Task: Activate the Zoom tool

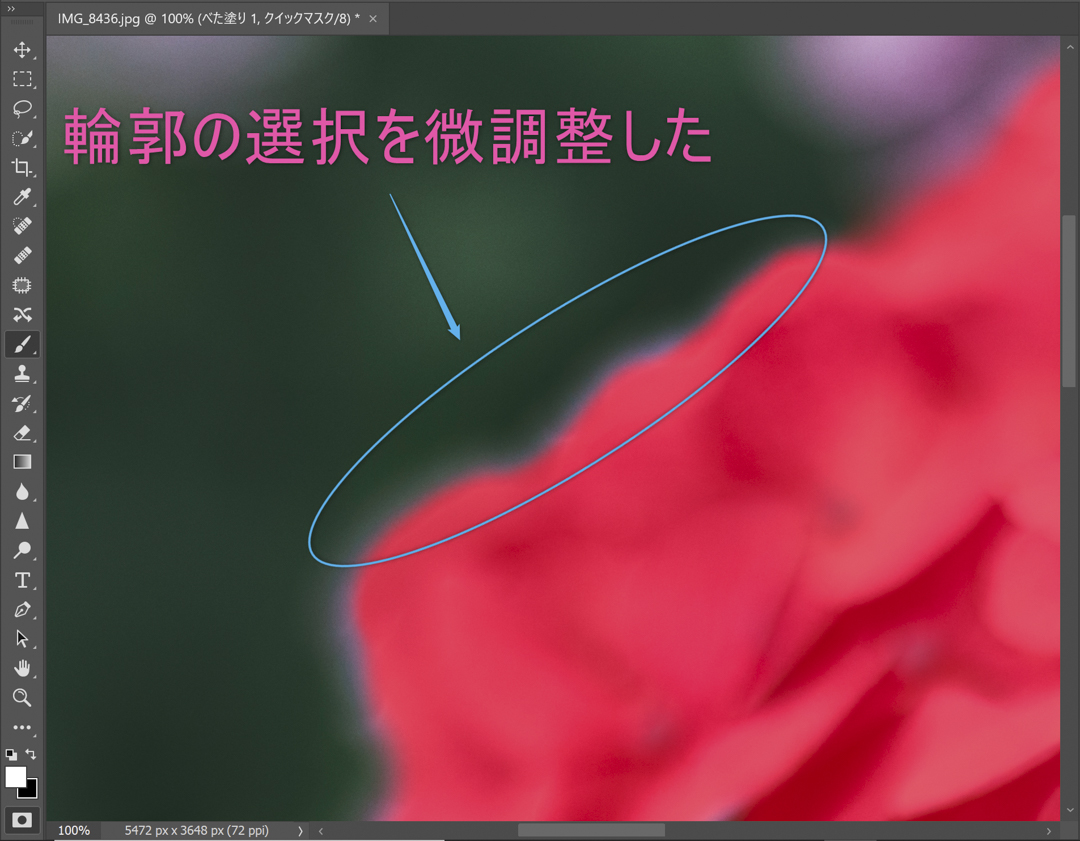Action: tap(22, 698)
